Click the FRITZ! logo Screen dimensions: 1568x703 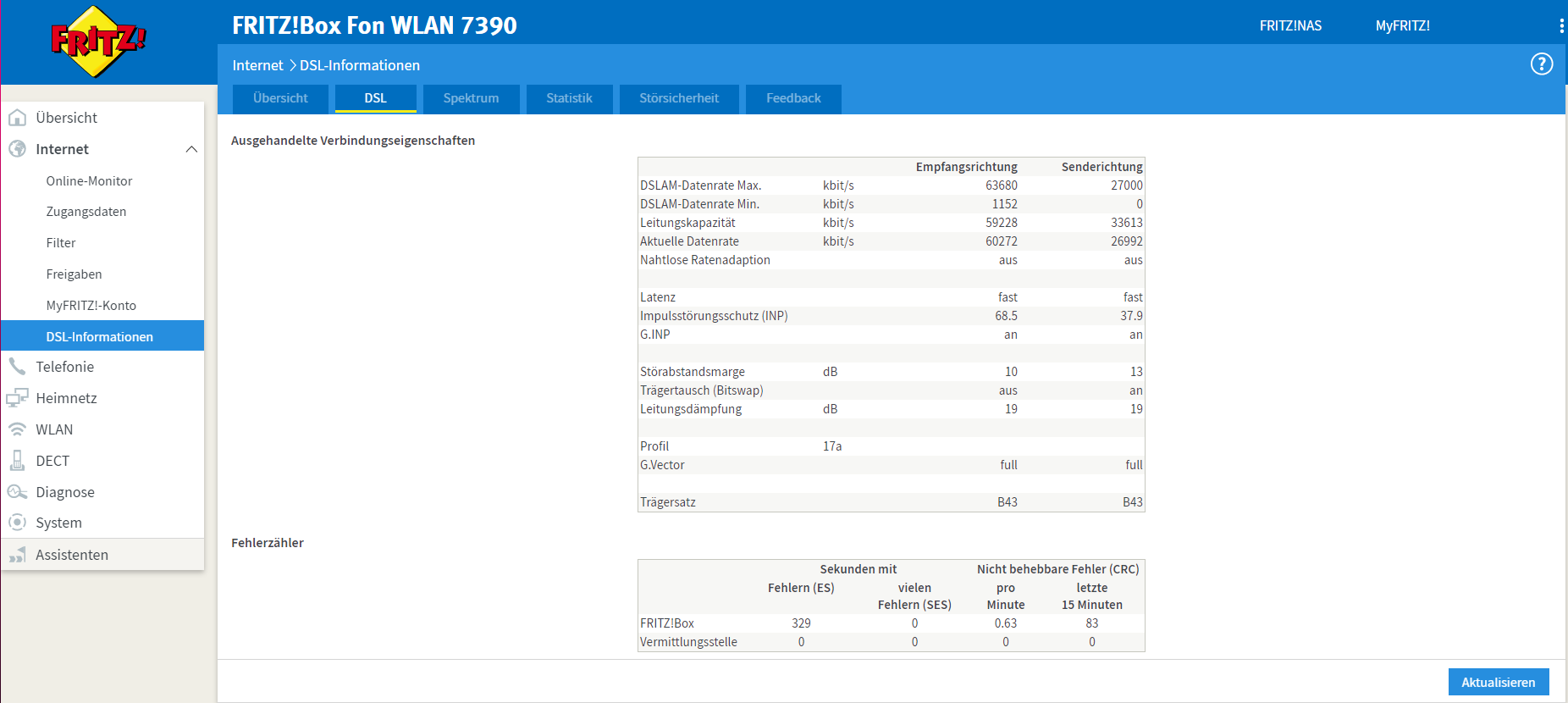(x=98, y=42)
